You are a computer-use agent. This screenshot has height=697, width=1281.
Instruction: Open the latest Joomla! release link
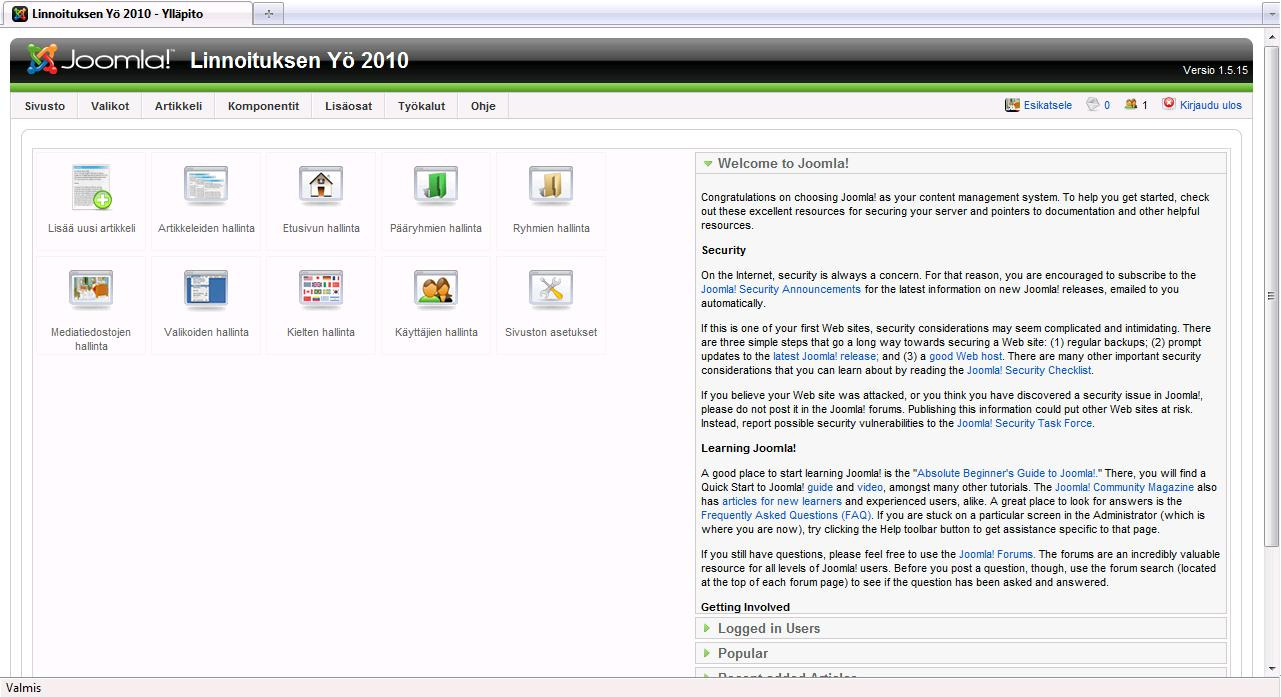825,356
